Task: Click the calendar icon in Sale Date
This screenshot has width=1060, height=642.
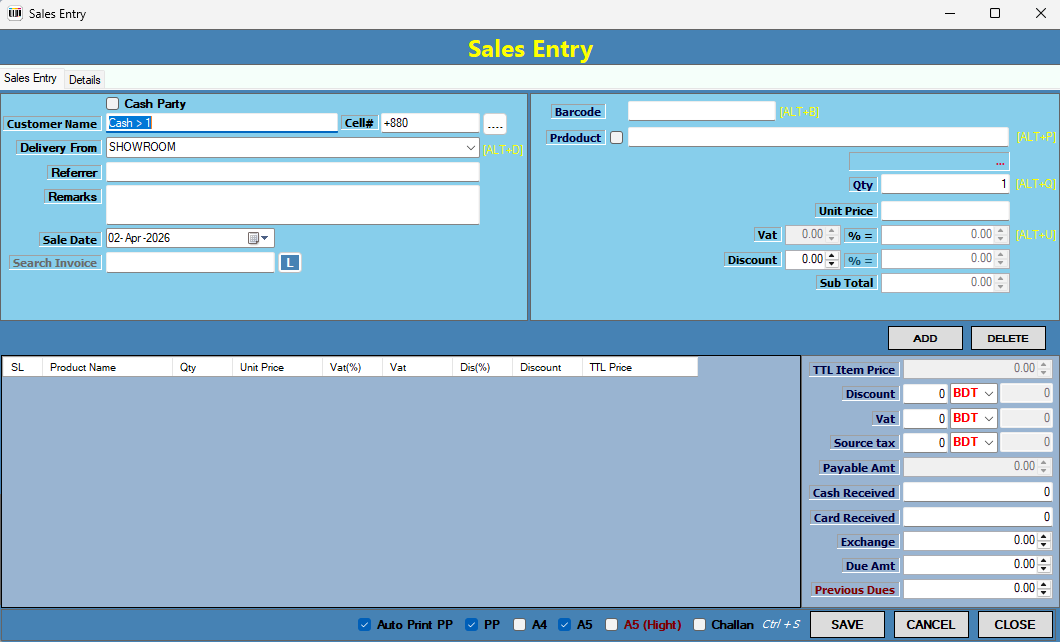Action: [254, 238]
